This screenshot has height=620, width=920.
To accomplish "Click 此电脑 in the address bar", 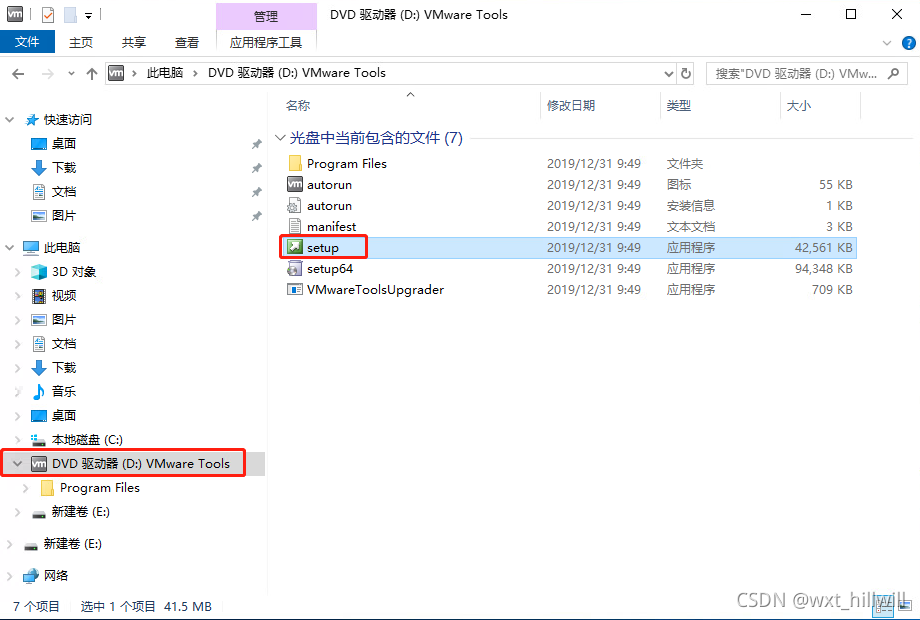I will pyautogui.click(x=165, y=73).
